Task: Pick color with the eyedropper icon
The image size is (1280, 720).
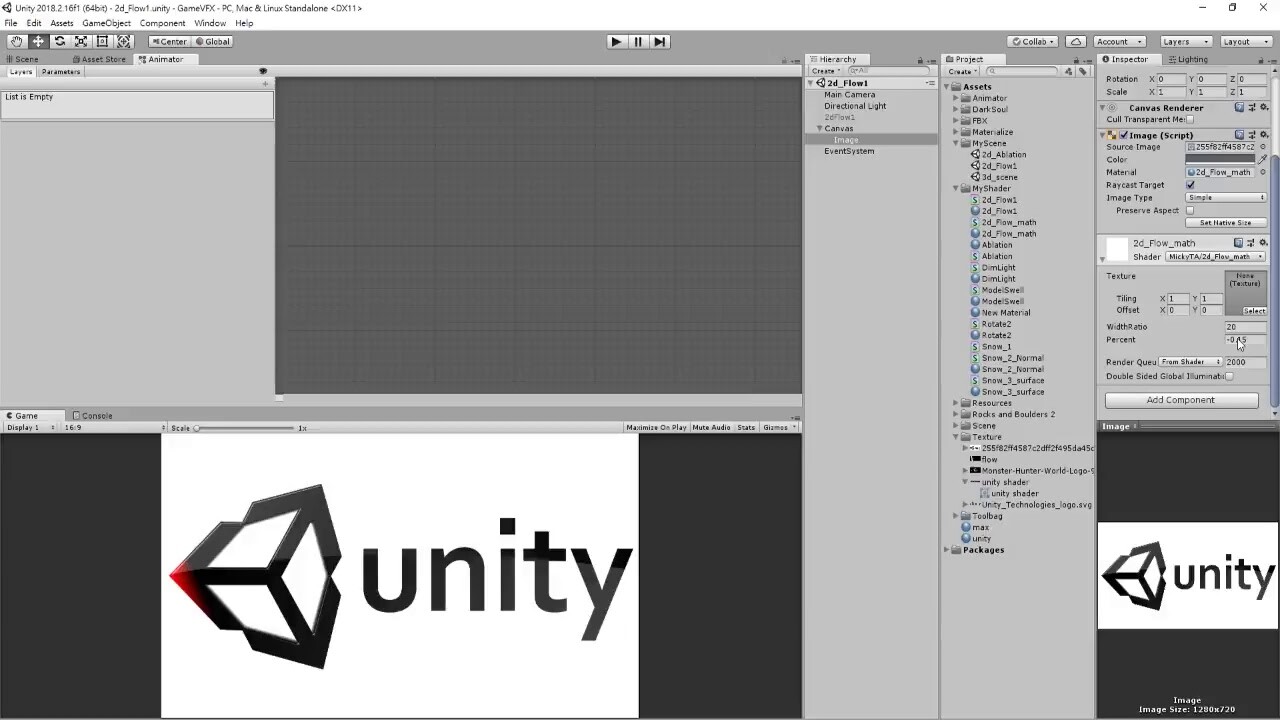Action: click(1263, 159)
